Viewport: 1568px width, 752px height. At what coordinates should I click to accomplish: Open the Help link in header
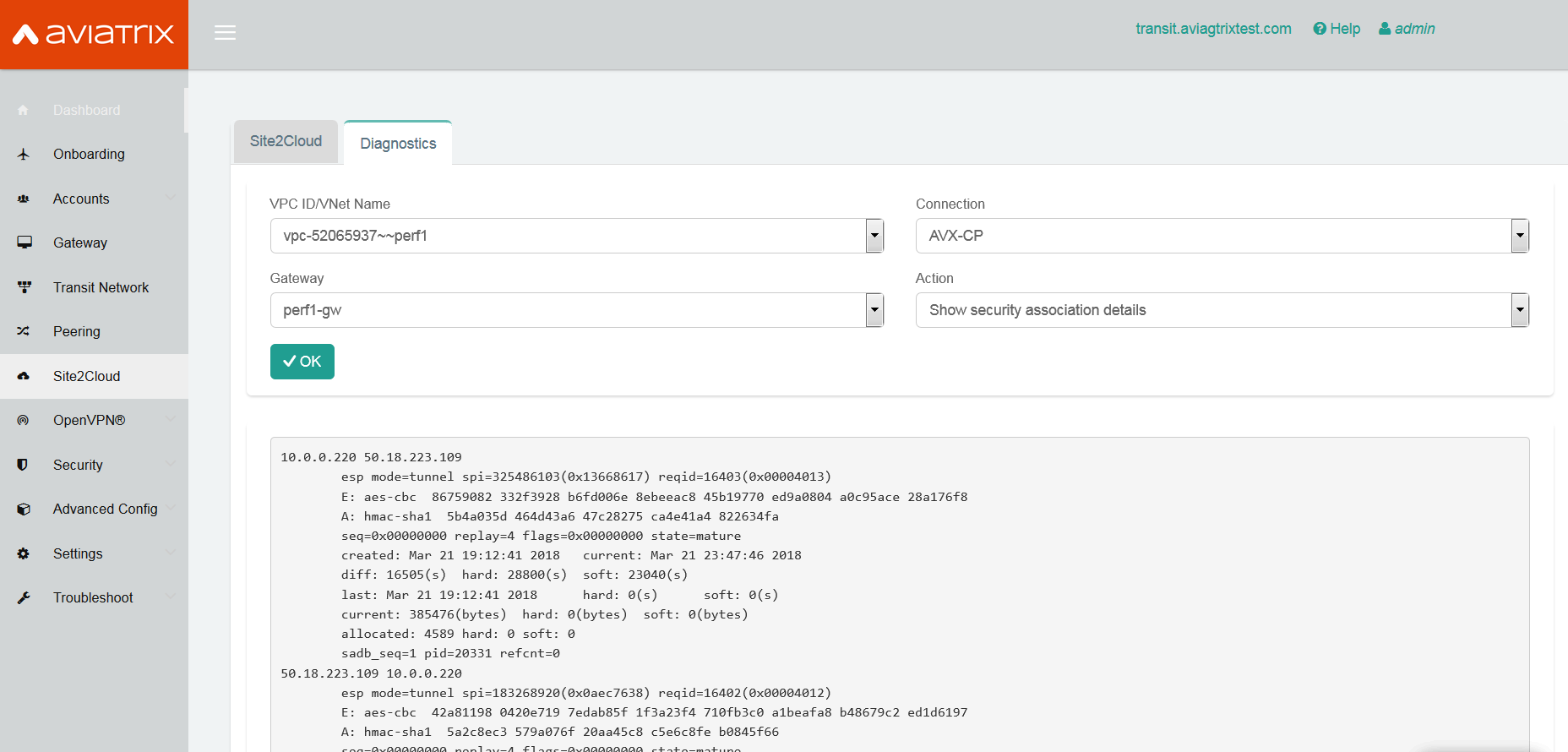tap(1337, 29)
